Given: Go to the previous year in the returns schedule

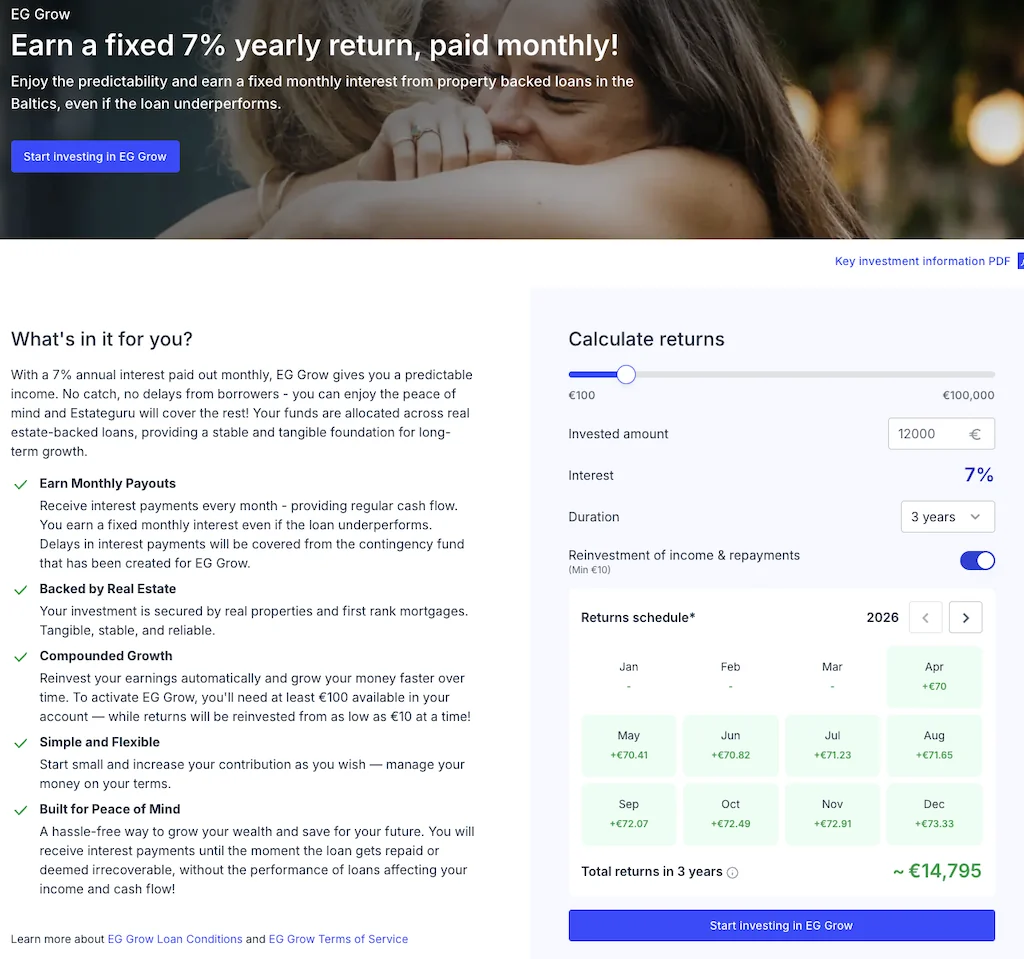Looking at the screenshot, I should [925, 618].
